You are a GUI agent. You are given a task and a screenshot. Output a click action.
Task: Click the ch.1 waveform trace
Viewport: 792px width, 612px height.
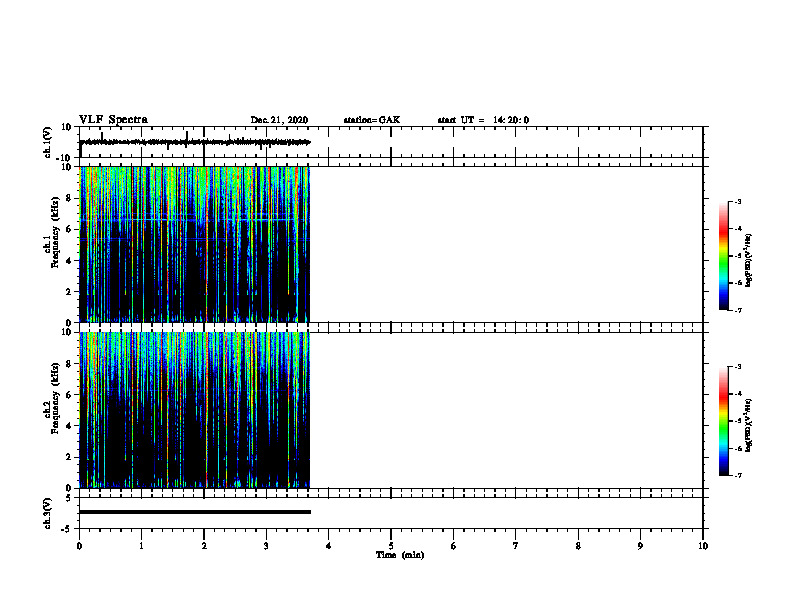click(194, 142)
